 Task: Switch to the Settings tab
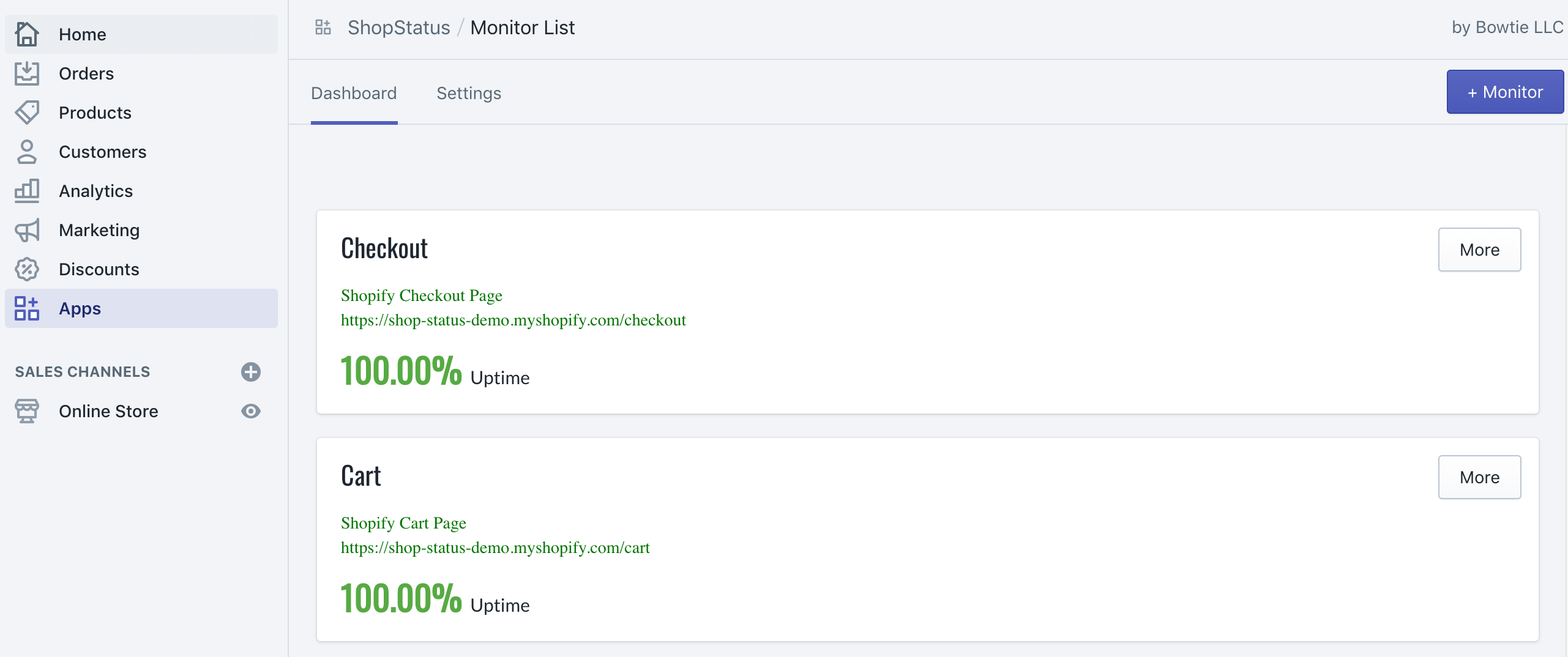[469, 93]
